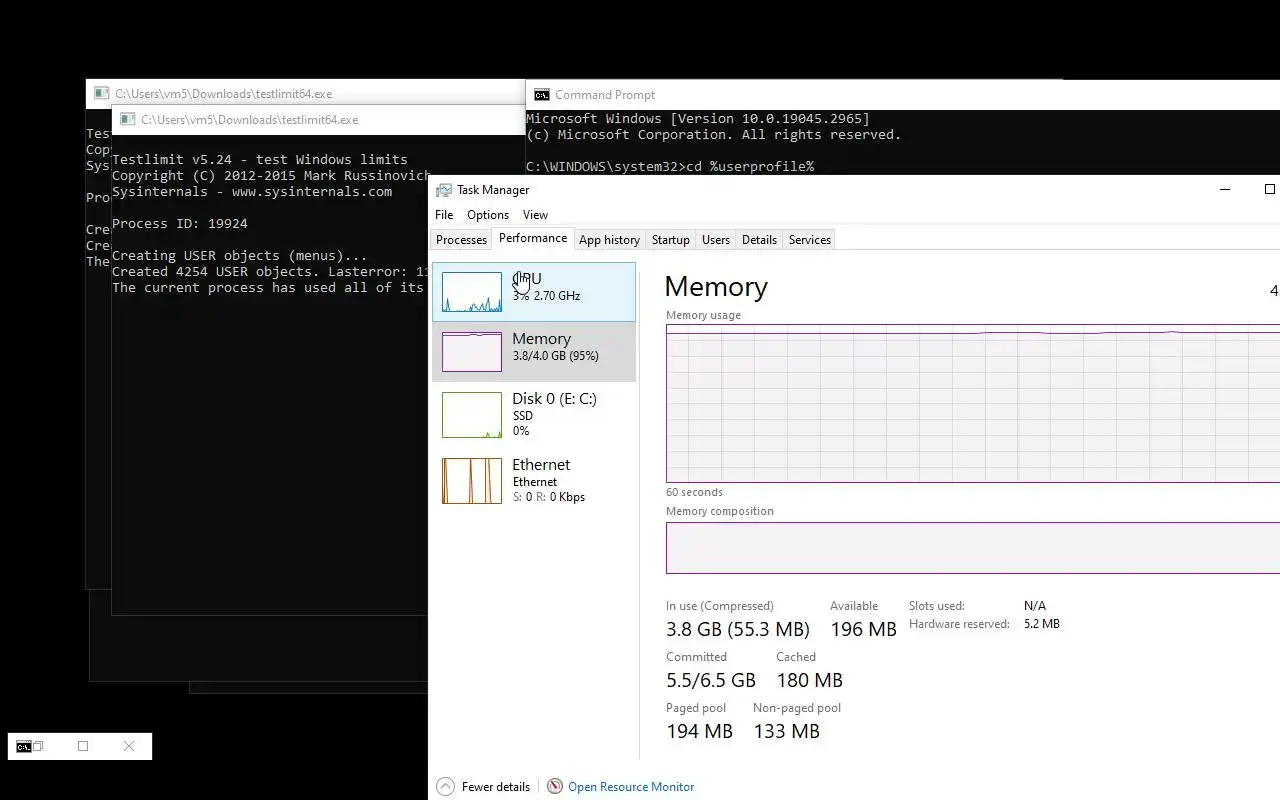1280x800 pixels.
Task: Click the Memory composition bar
Action: [x=973, y=548]
